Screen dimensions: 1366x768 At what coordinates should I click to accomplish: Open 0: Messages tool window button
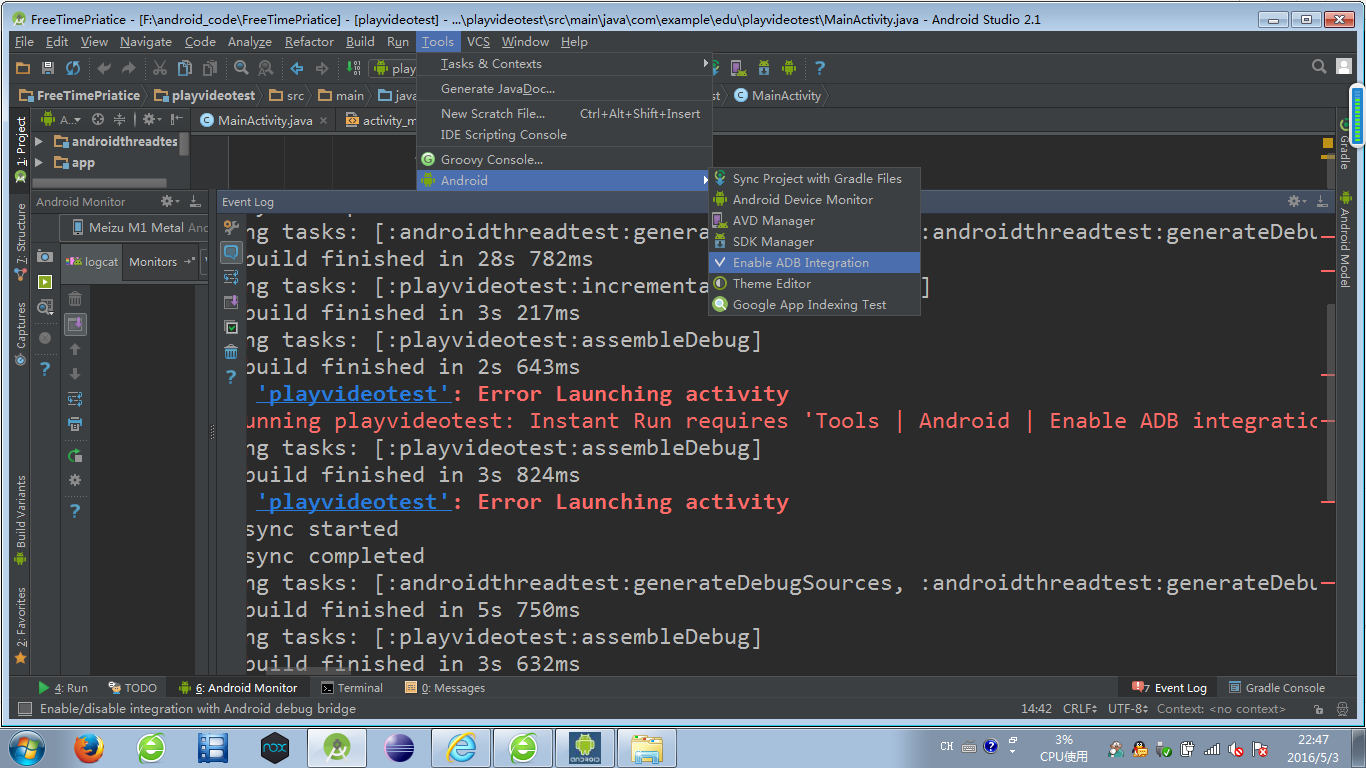(445, 688)
